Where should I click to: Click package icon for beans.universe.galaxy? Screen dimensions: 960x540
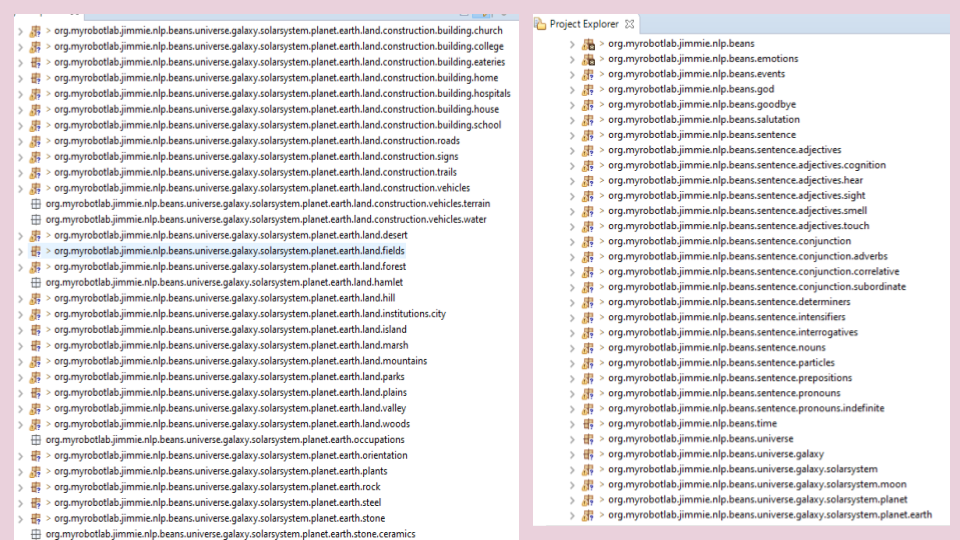[588, 454]
